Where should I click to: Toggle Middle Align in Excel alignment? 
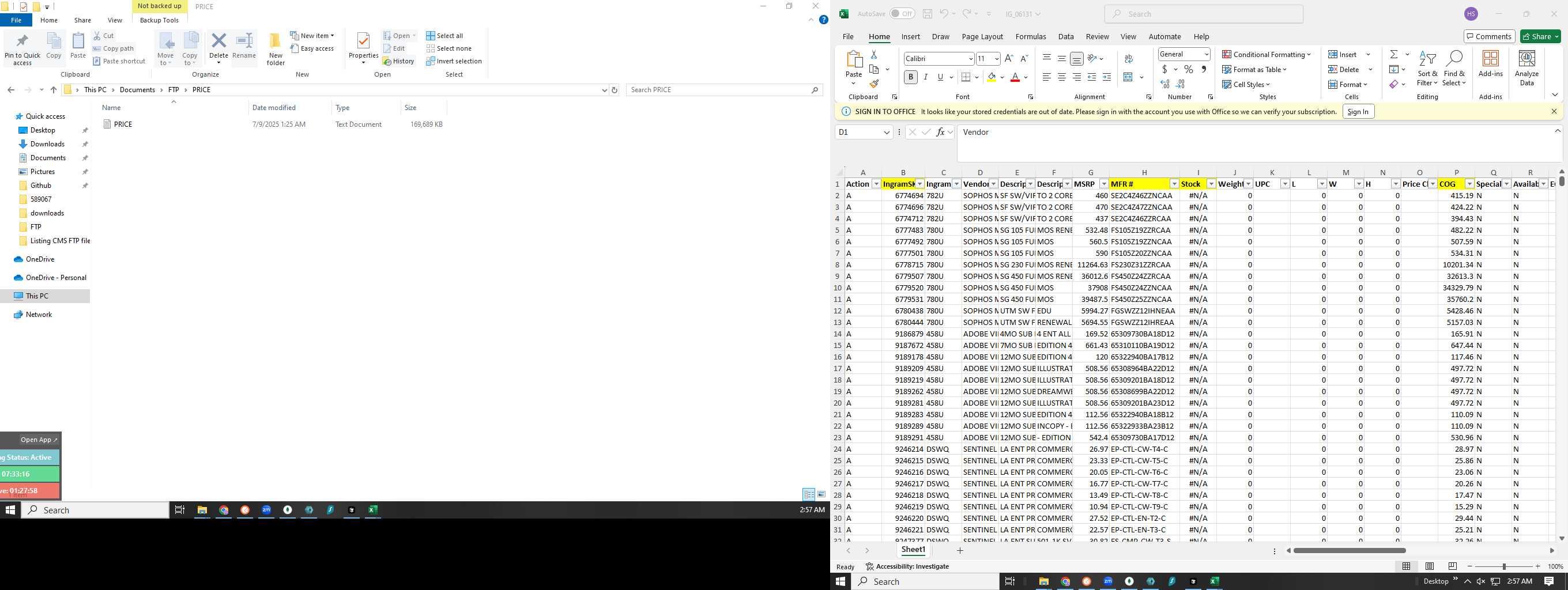[x=1061, y=59]
